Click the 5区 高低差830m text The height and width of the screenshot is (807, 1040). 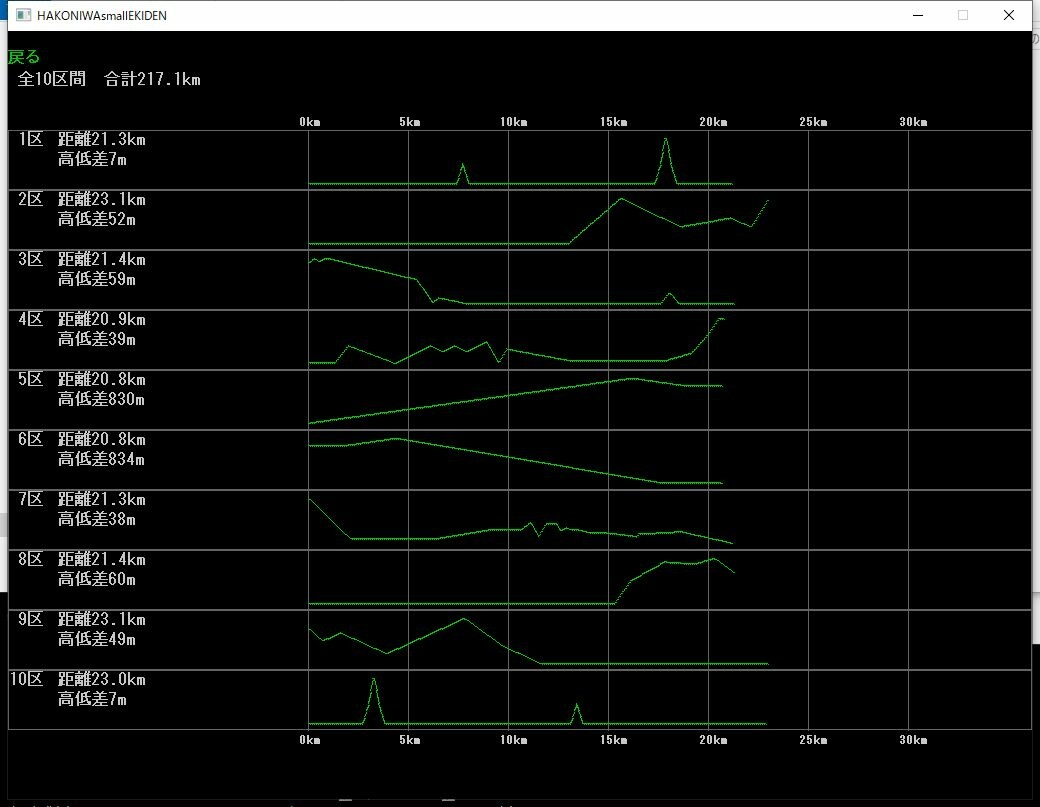[x=101, y=400]
